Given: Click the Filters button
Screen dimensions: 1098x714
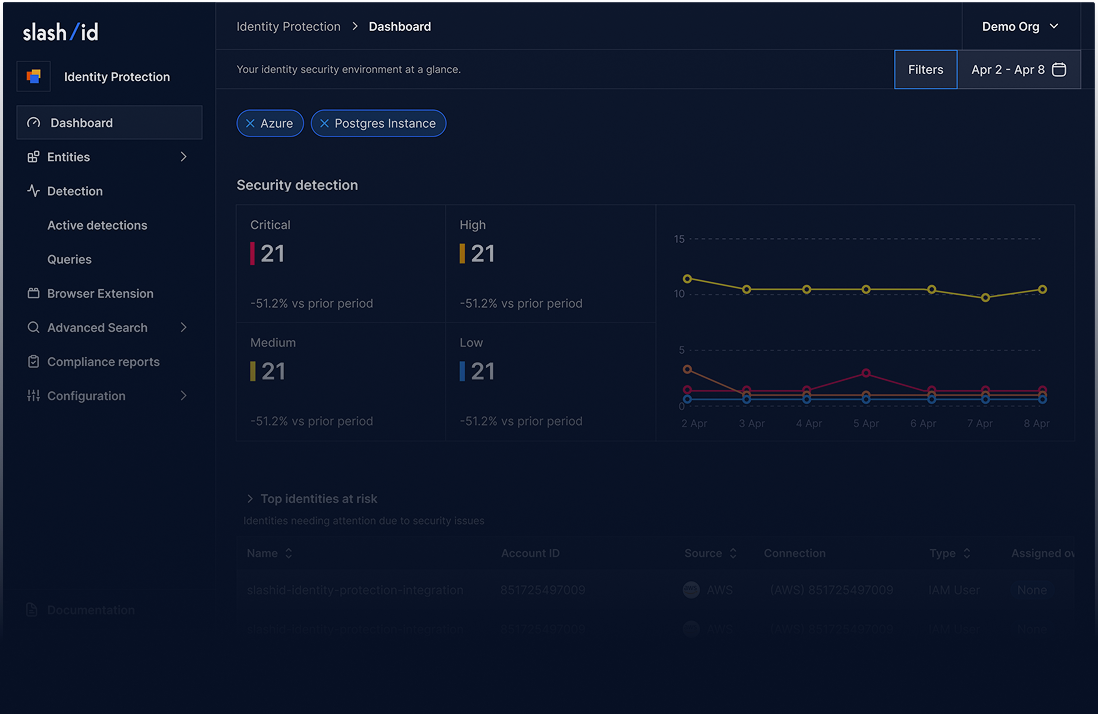Looking at the screenshot, I should pyautogui.click(x=925, y=70).
